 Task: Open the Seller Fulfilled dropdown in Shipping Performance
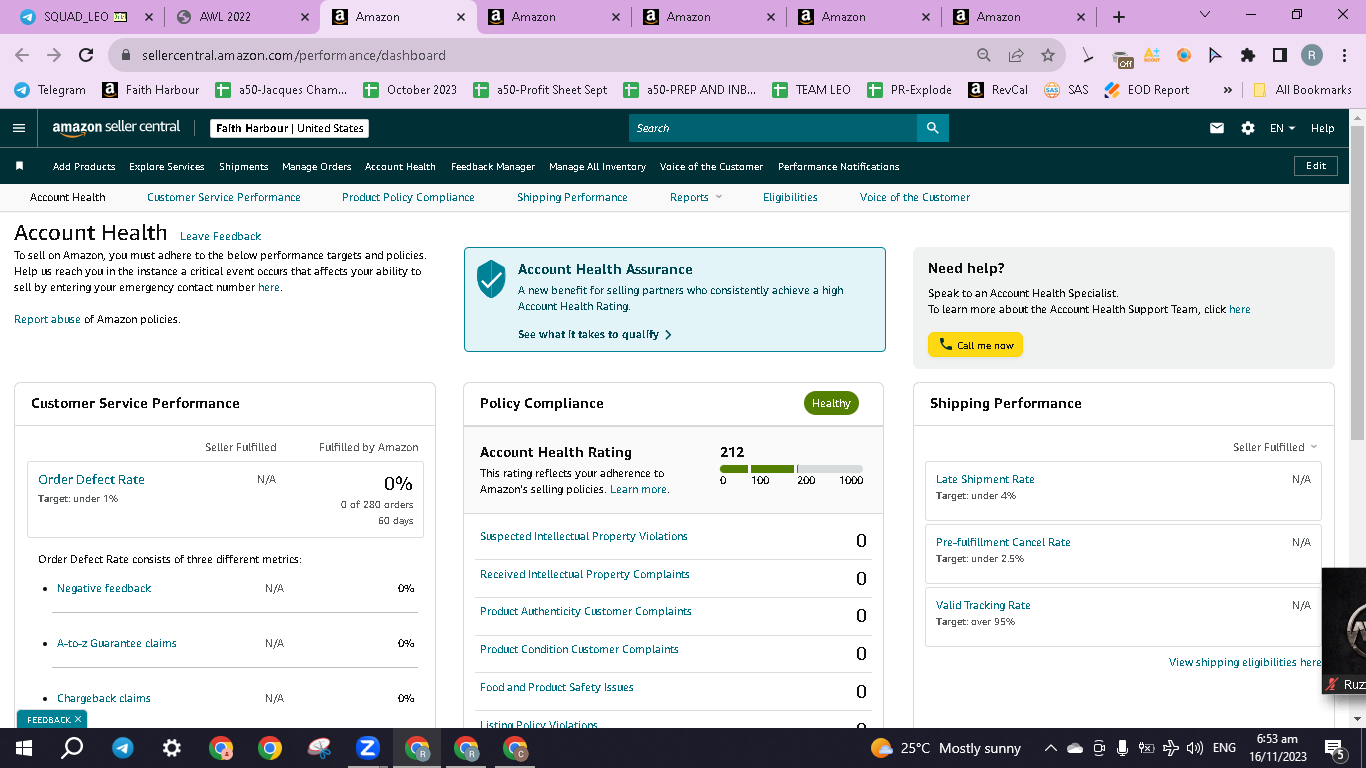[1275, 447]
